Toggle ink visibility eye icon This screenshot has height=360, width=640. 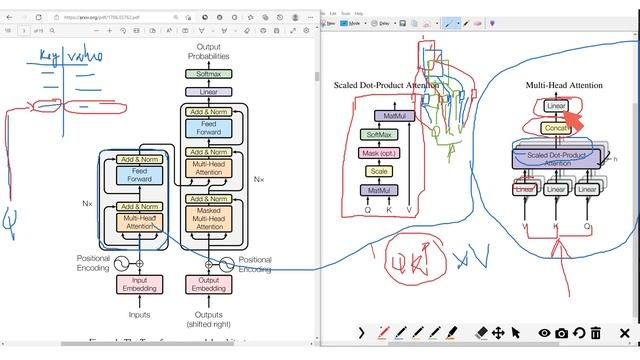544,333
